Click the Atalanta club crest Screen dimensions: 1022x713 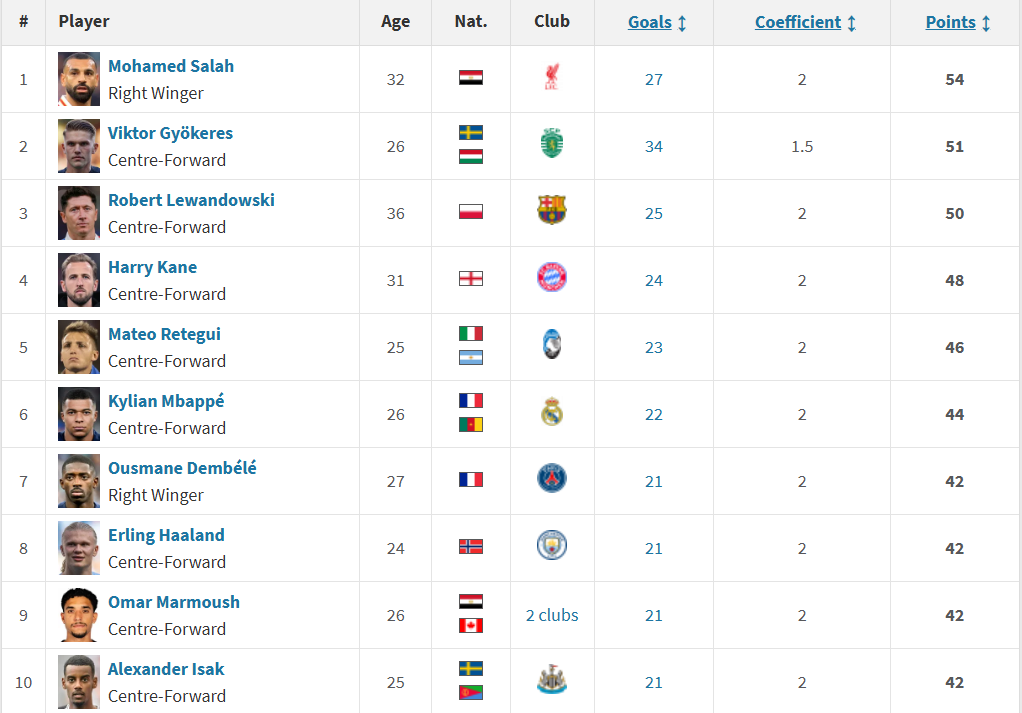pyautogui.click(x=551, y=345)
